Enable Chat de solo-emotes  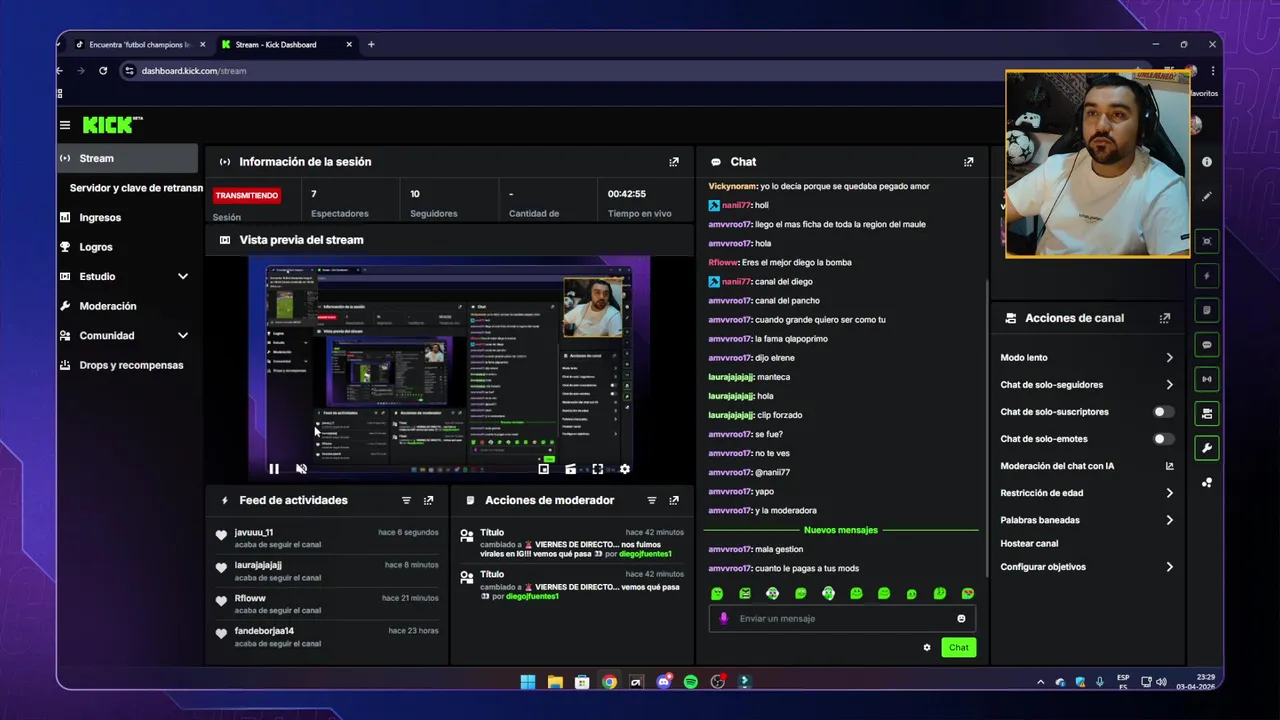(x=1163, y=439)
